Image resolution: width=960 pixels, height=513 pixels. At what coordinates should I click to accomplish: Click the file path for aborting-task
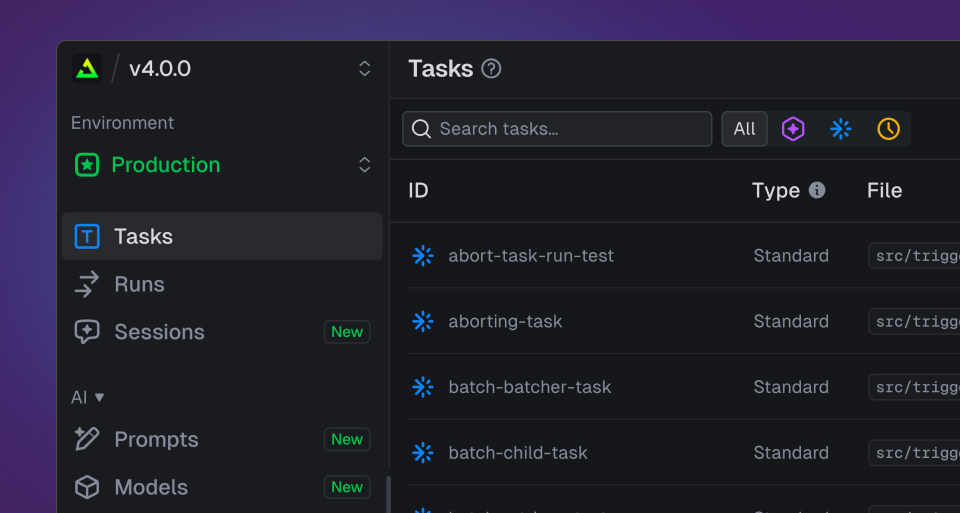(x=914, y=321)
